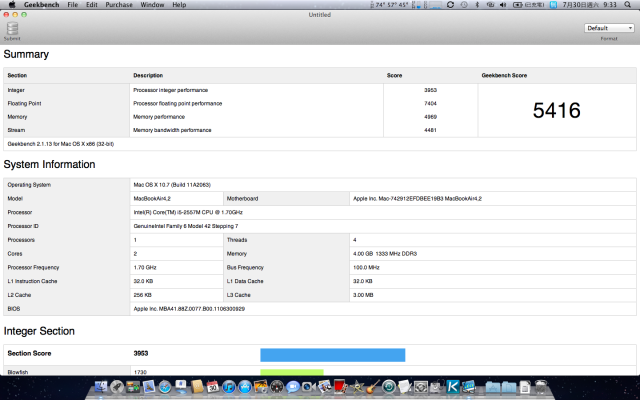Open Finder from the dock
The height and width of the screenshot is (400, 640).
click(x=101, y=386)
